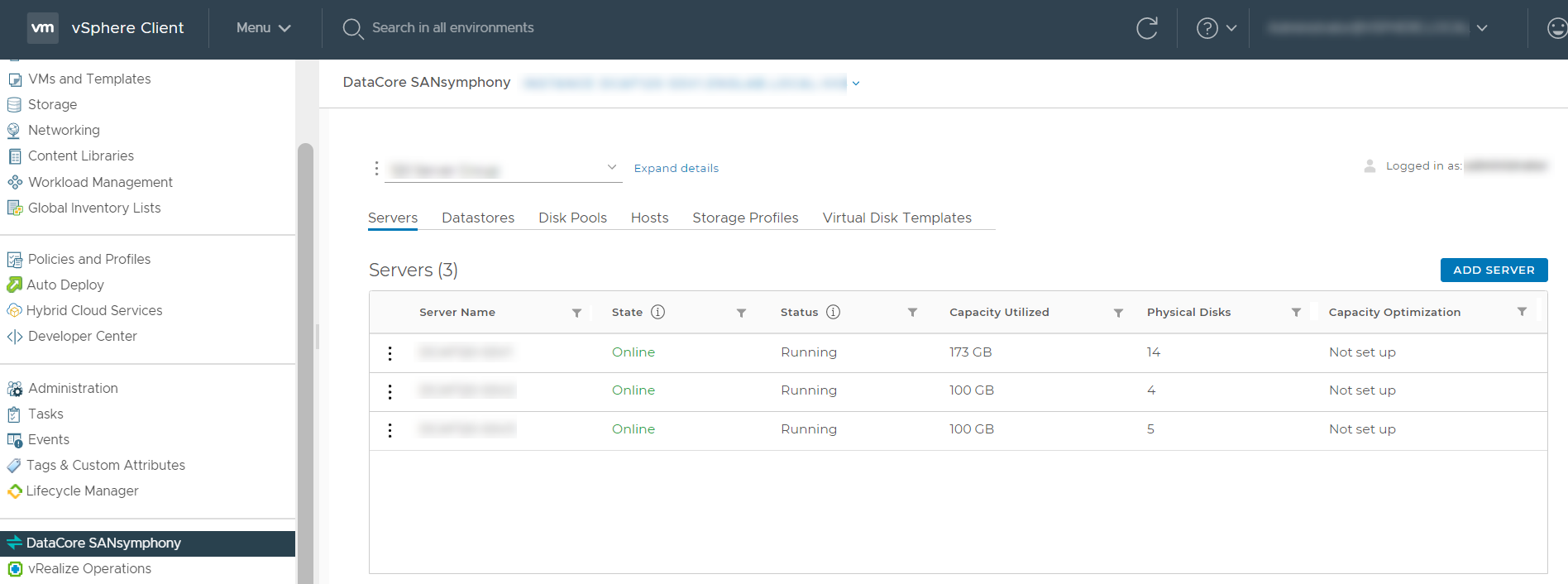Click the ADD SERVER button
The height and width of the screenshot is (584, 1568).
pos(1494,270)
